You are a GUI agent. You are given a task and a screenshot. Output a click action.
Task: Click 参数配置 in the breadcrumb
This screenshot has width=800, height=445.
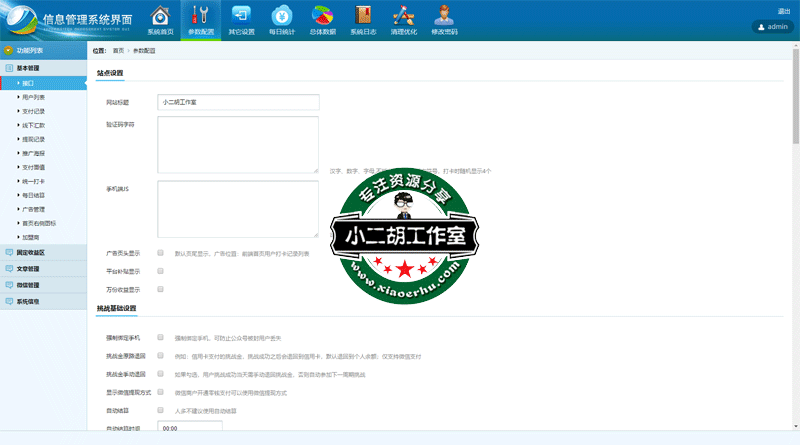144,51
